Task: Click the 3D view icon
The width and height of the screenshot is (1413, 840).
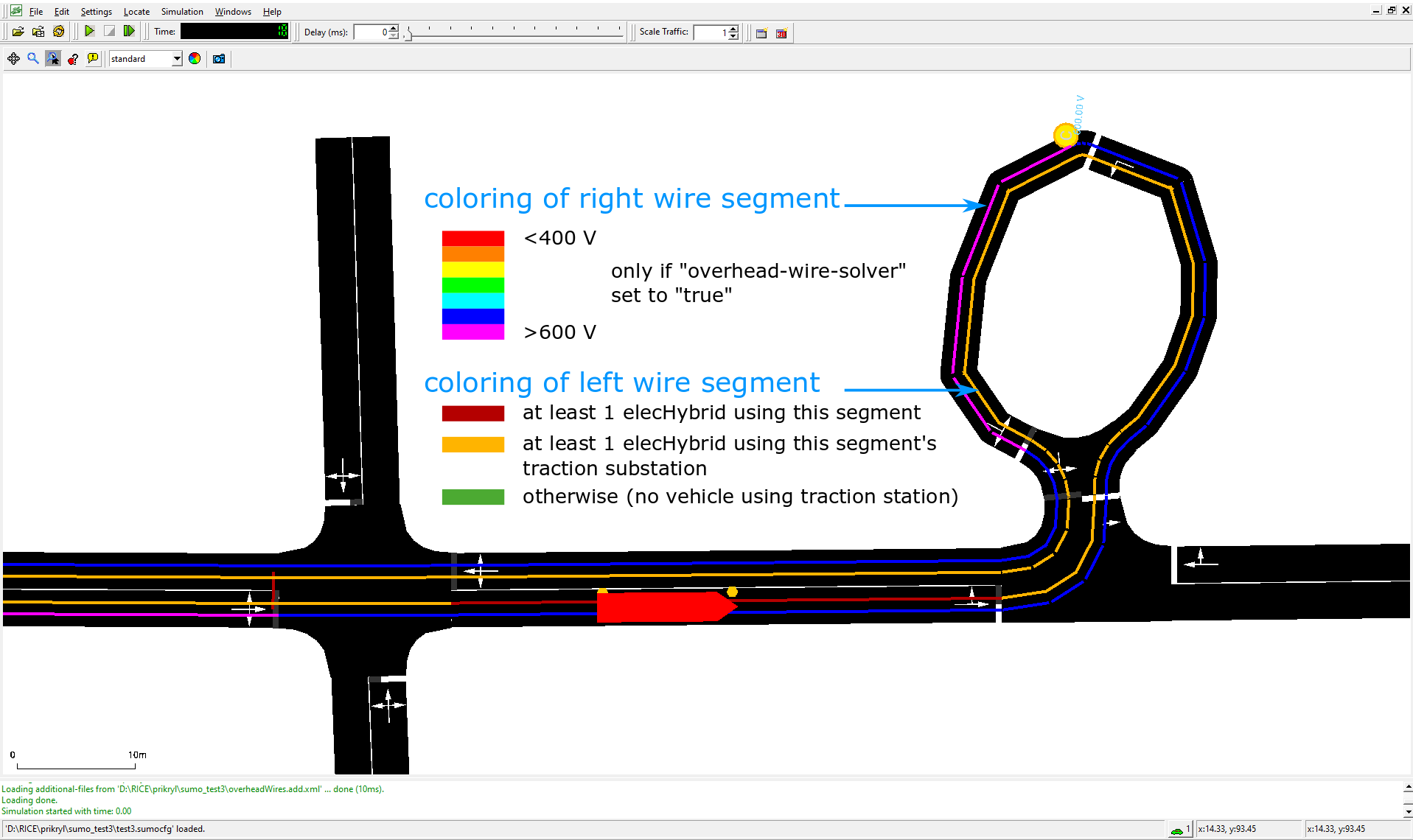Action: tap(781, 32)
